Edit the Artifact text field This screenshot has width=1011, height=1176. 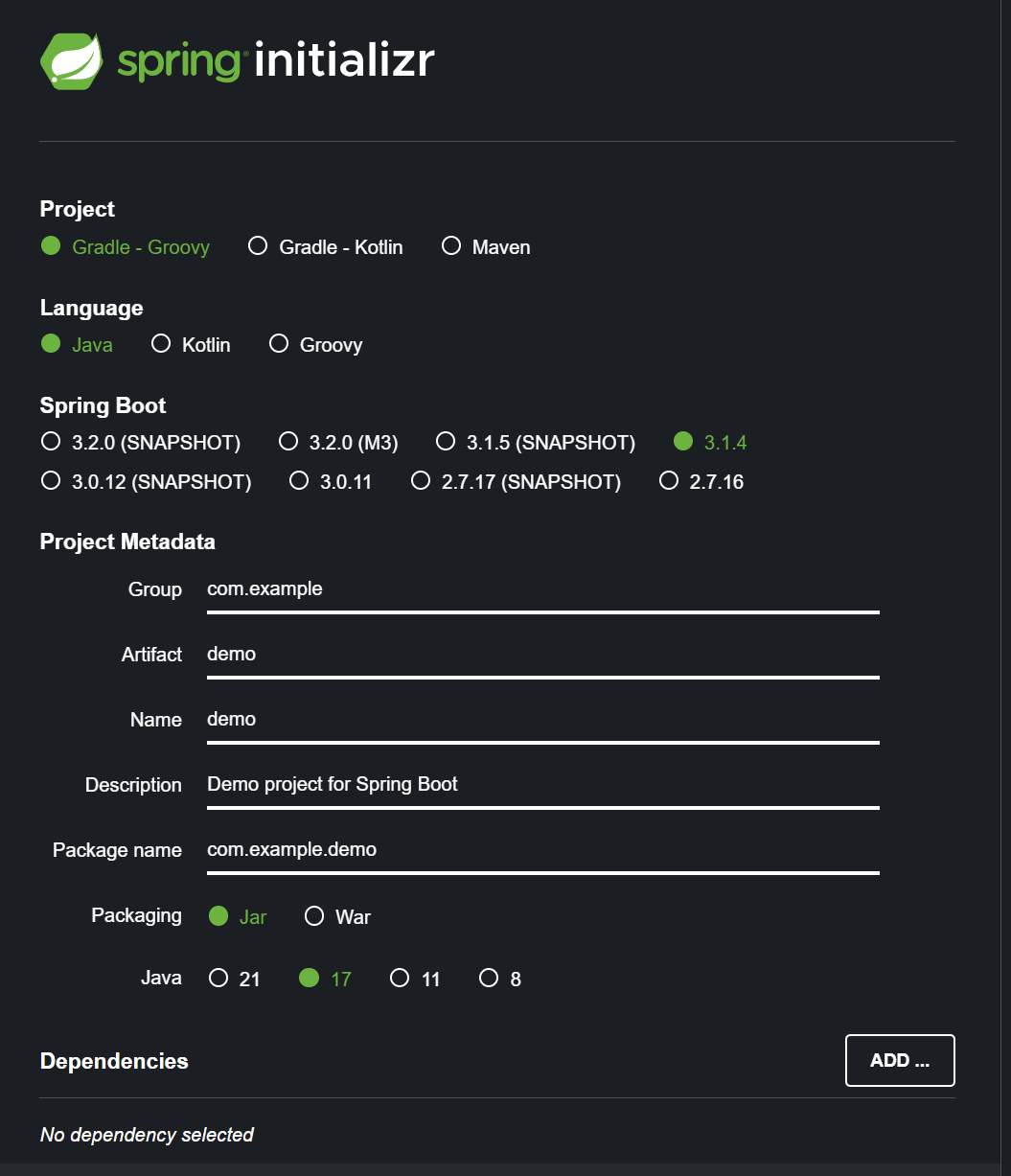click(542, 655)
